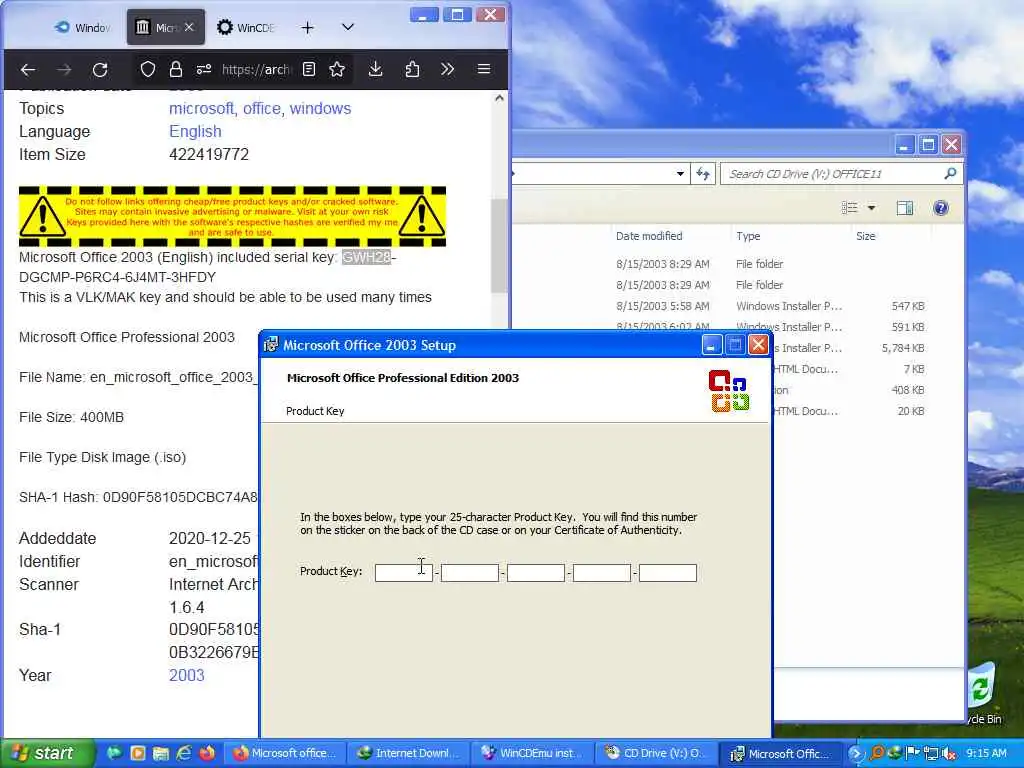The height and width of the screenshot is (768, 1024).
Task: Expand hidden system tray icons
Action: coord(856,753)
